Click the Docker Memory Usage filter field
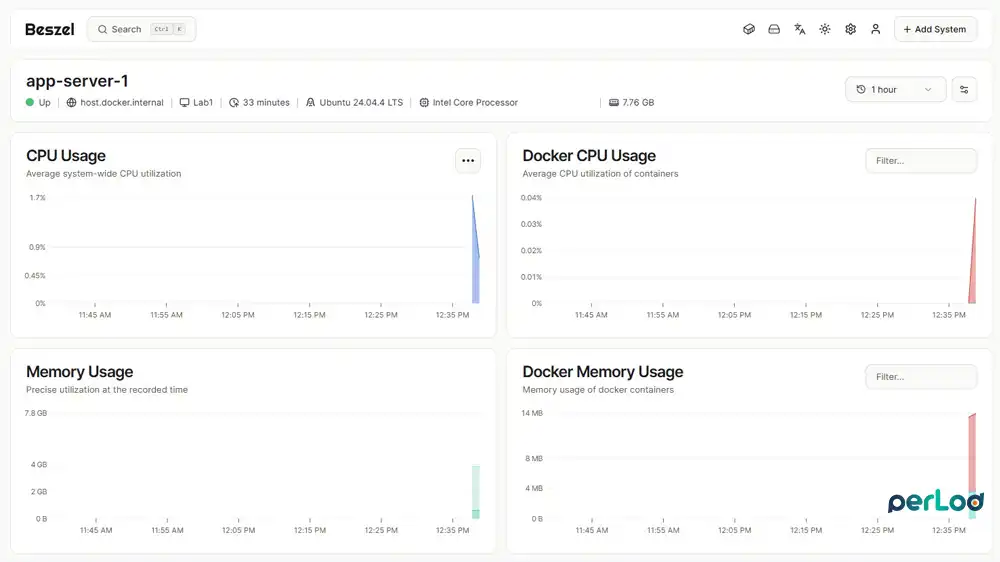Screen dimensions: 1000x562 click(x=921, y=377)
